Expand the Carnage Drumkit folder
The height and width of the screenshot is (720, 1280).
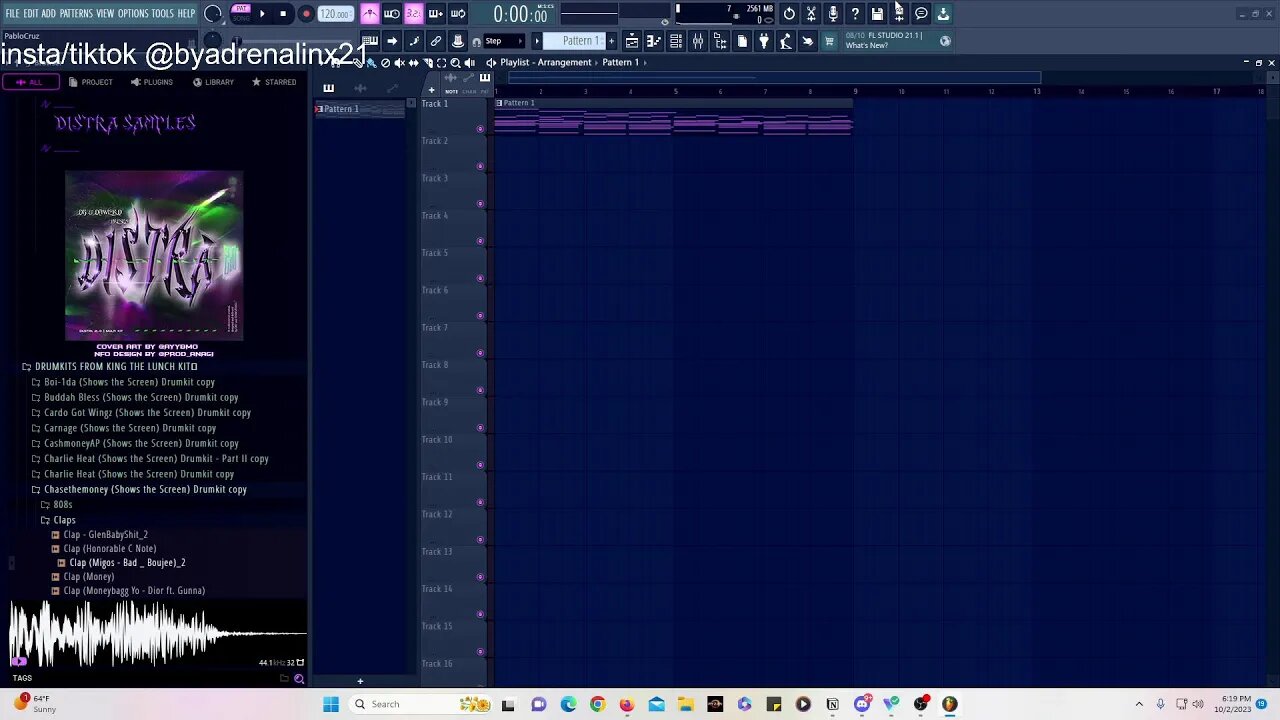124,428
